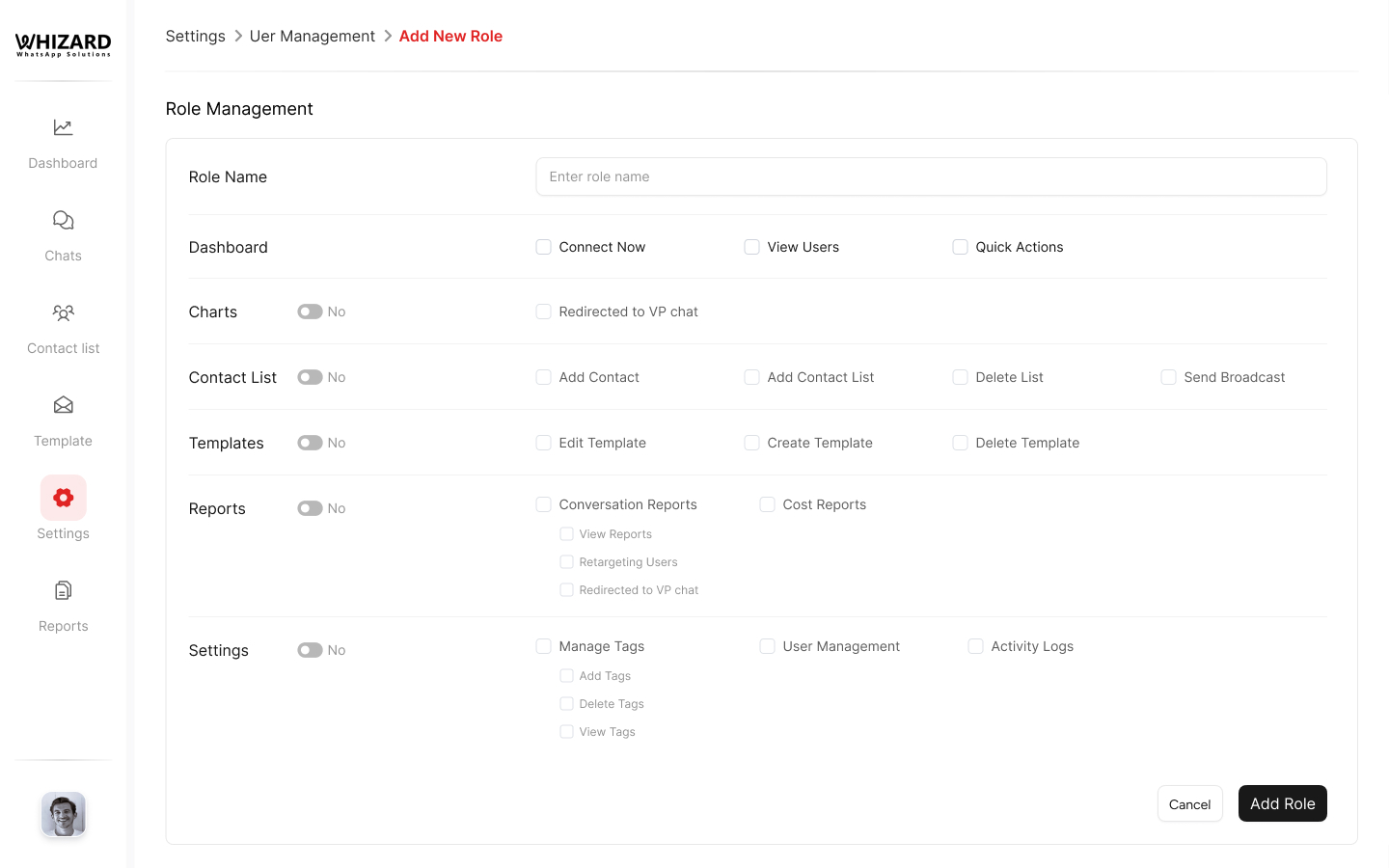Open Template envelope icon in sidebar
Viewport: 1389px width, 868px height.
(63, 405)
